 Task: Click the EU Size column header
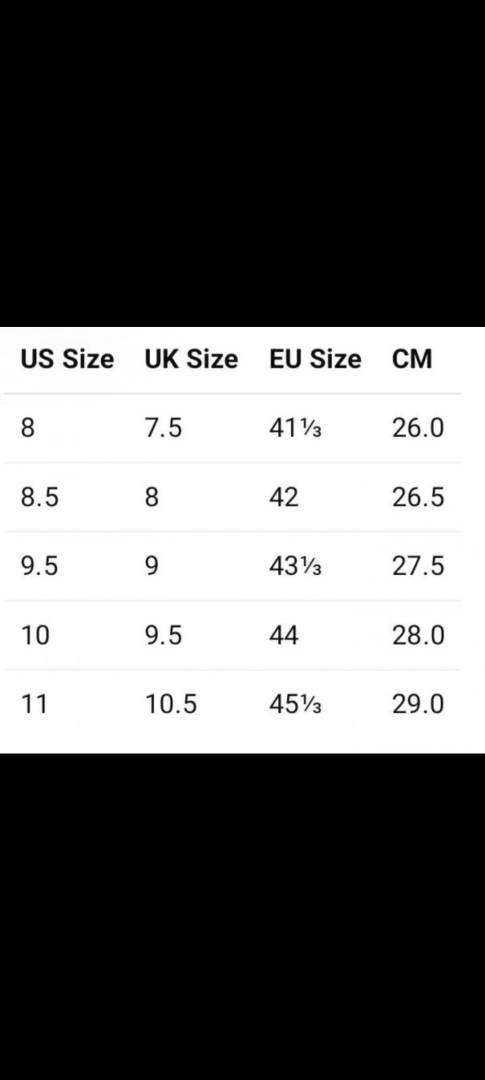(x=315, y=359)
